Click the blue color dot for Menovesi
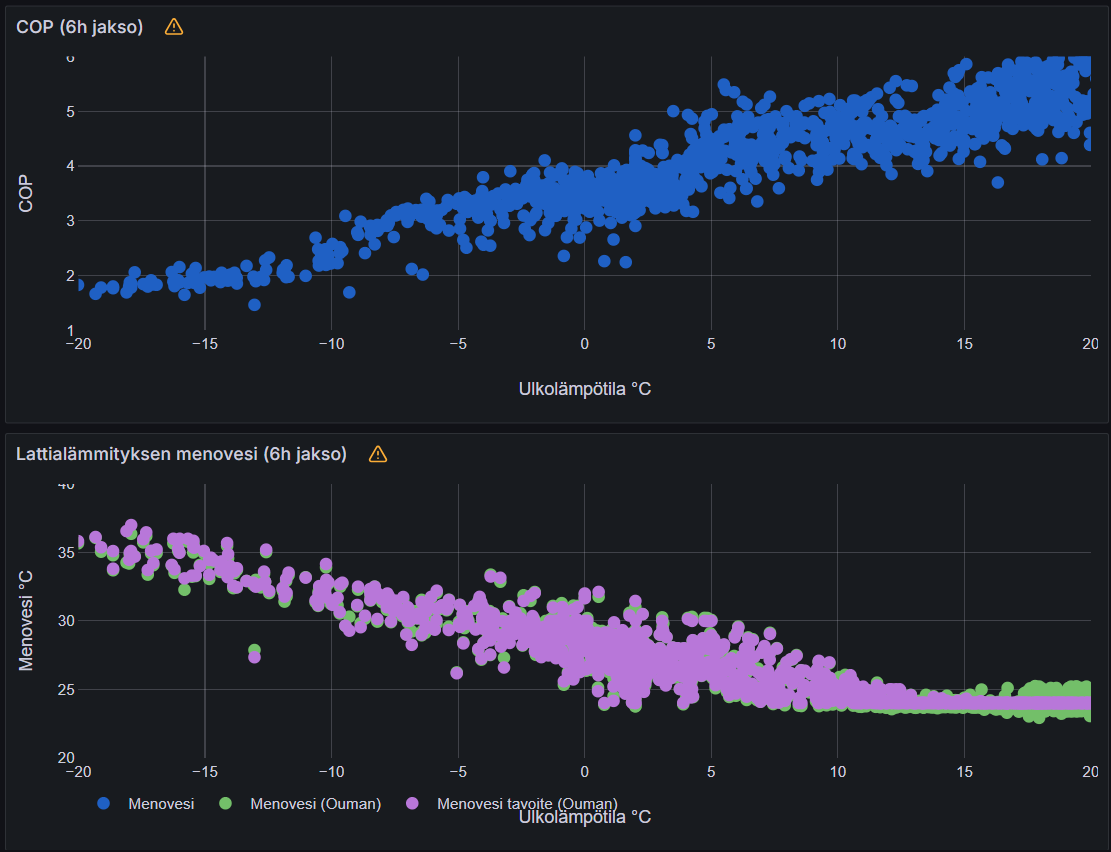The image size is (1111, 852). pos(104,804)
